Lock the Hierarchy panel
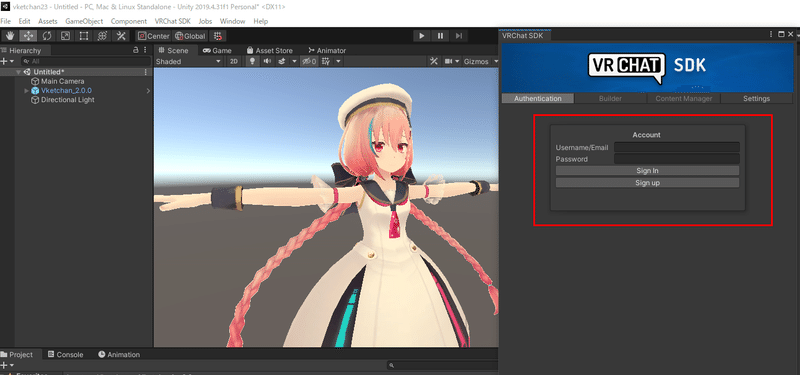The image size is (800, 375). click(x=136, y=50)
